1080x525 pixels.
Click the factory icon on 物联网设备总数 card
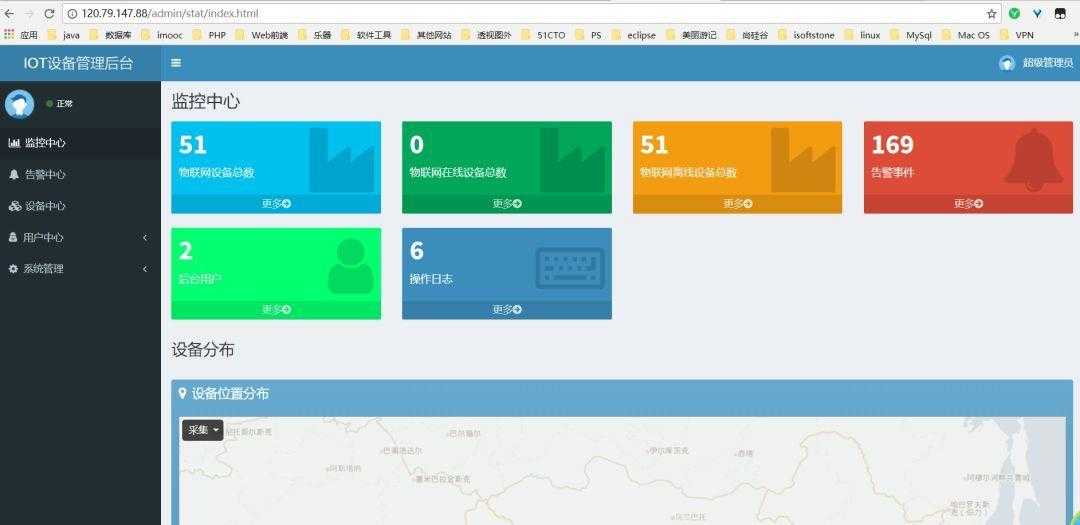(x=343, y=160)
